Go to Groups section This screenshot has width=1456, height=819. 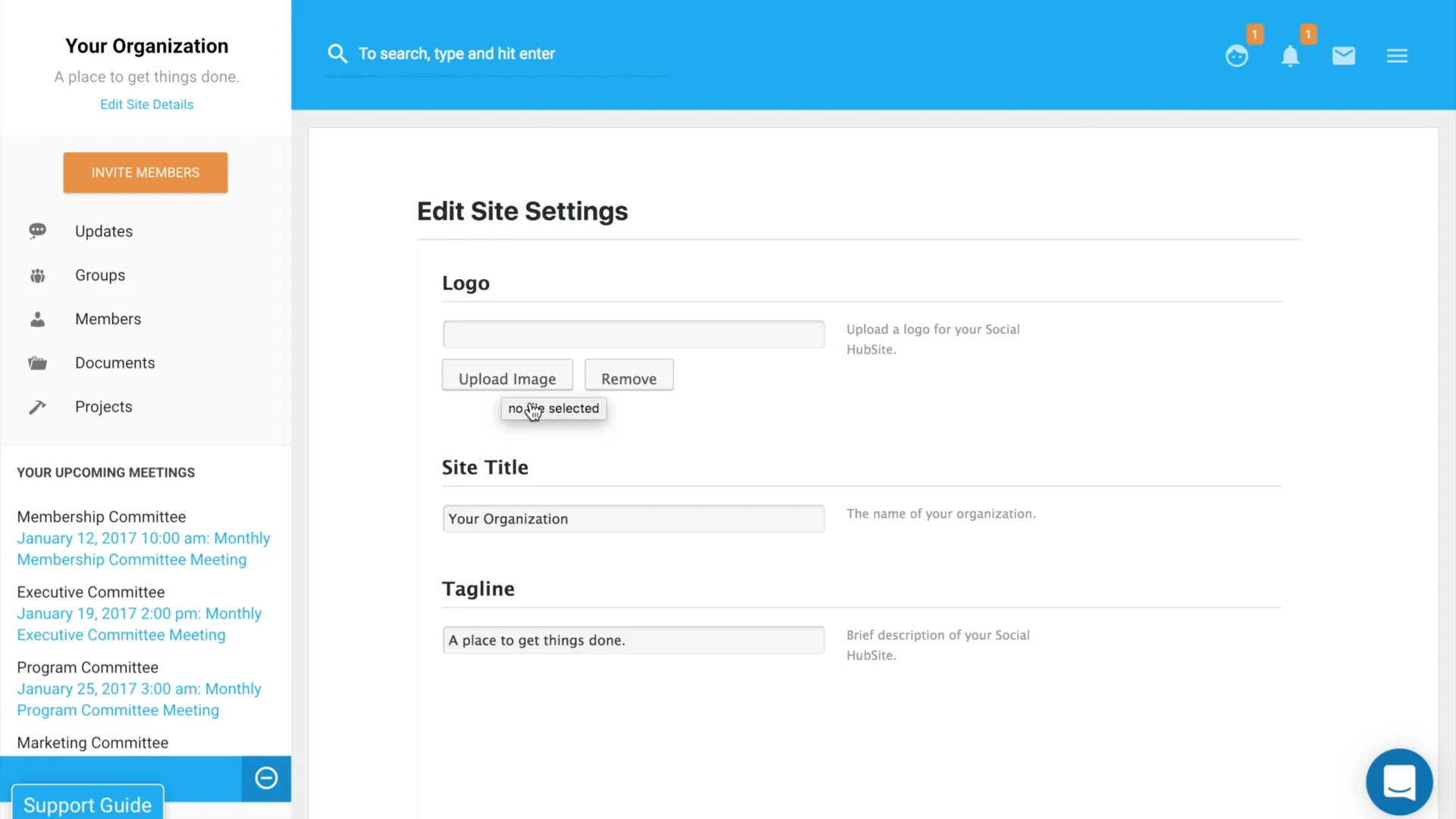coord(100,275)
